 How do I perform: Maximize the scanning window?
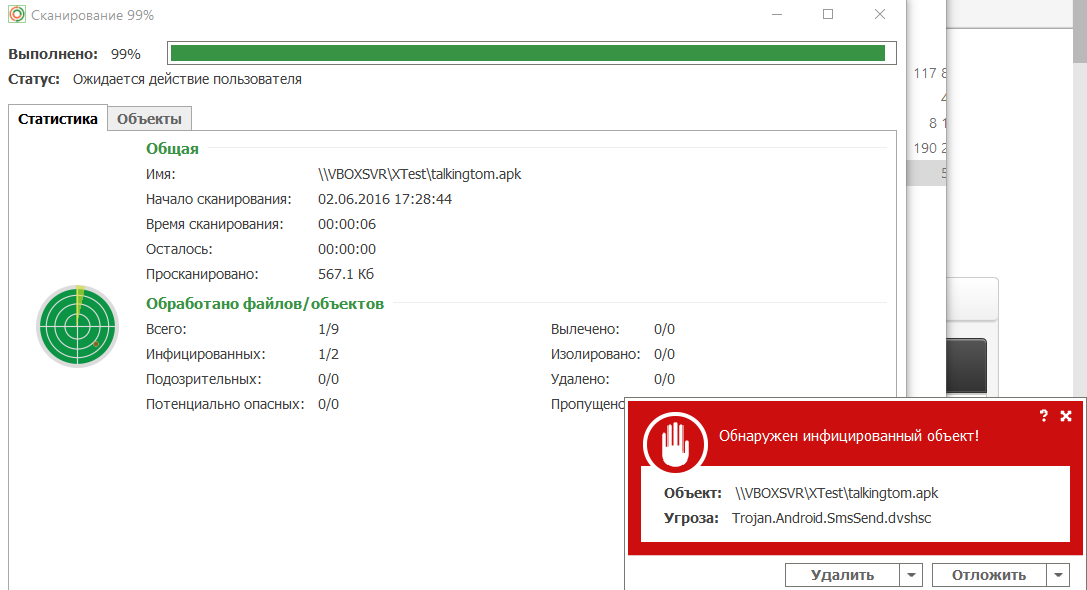[x=828, y=15]
